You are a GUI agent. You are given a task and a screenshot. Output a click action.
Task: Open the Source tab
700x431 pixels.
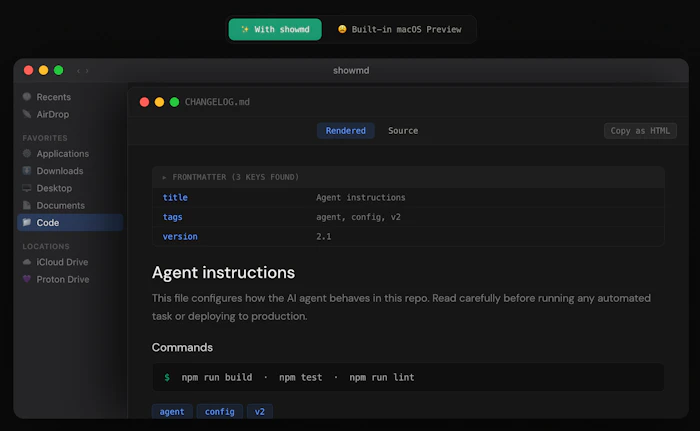tap(403, 131)
